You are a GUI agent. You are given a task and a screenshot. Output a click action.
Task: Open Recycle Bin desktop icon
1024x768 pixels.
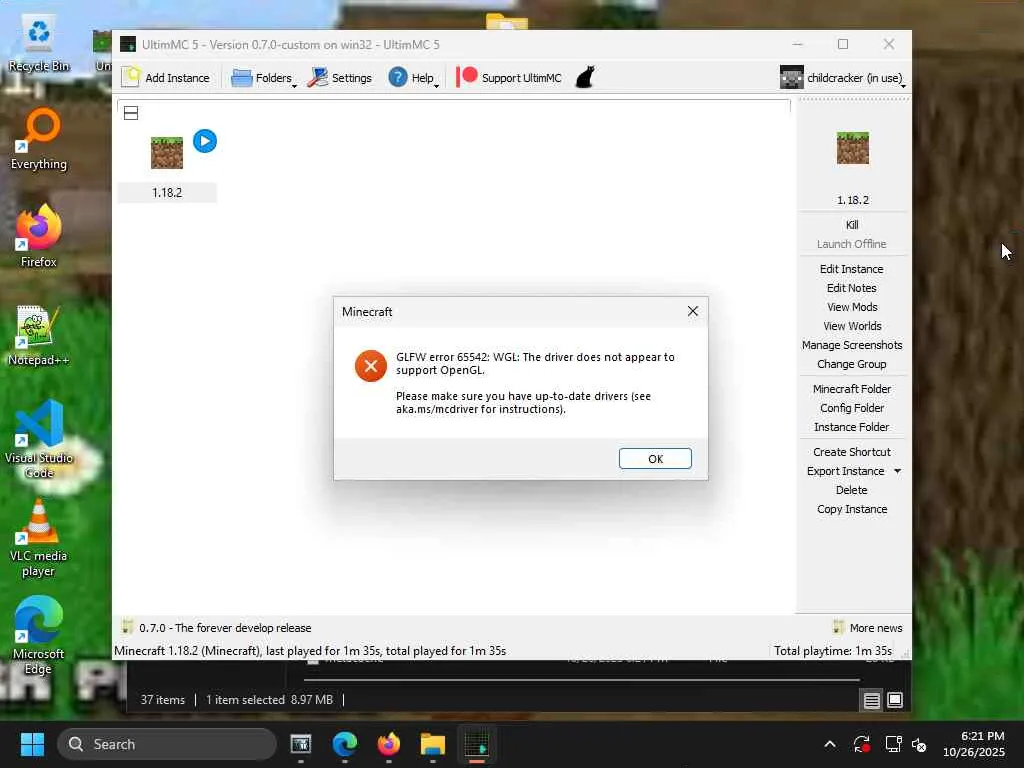pyautogui.click(x=39, y=44)
